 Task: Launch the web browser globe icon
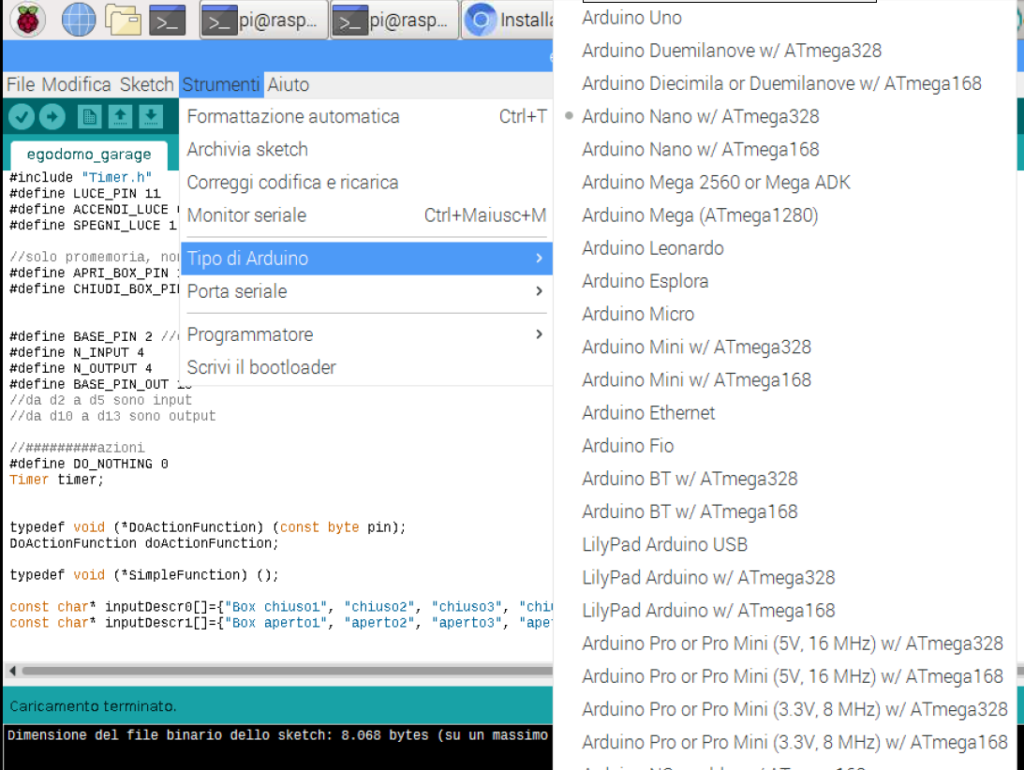[x=78, y=20]
